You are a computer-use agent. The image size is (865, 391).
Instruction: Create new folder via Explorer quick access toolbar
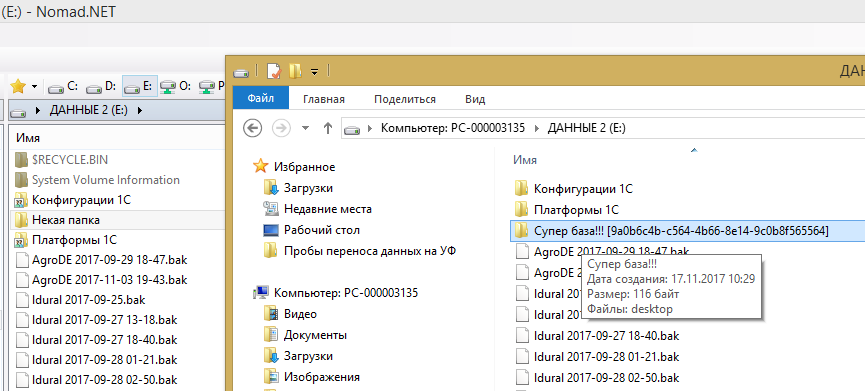pos(296,71)
